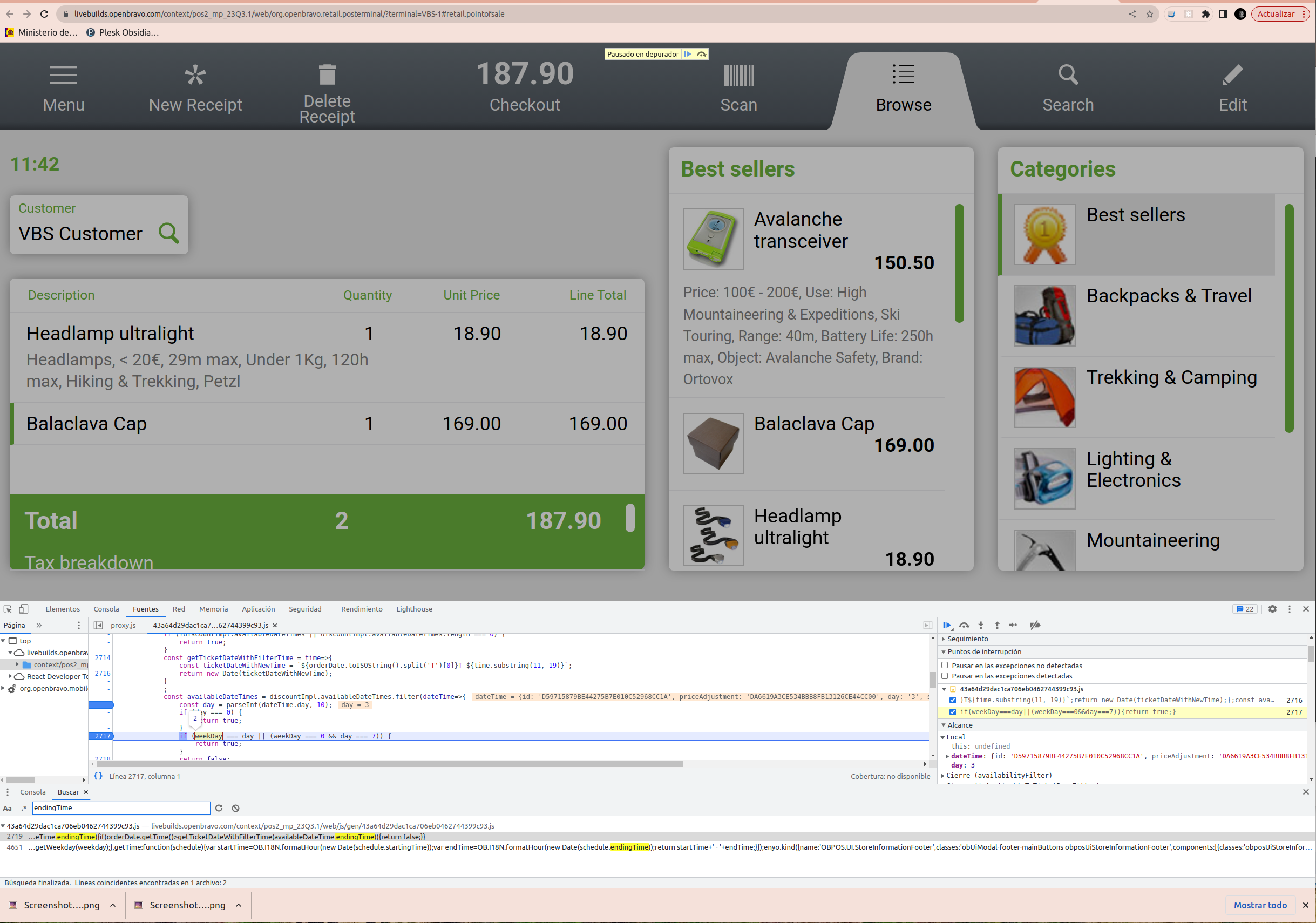Open the Consola drawer tab

33,792
